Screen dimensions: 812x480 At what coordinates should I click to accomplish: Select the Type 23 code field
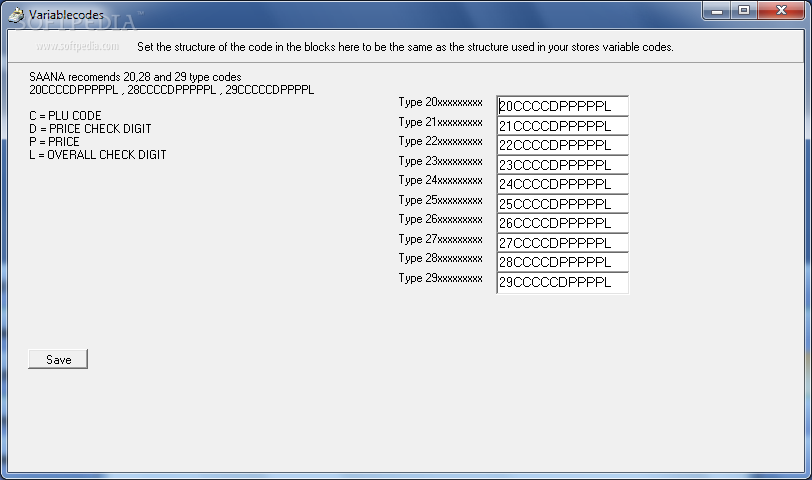[562, 165]
